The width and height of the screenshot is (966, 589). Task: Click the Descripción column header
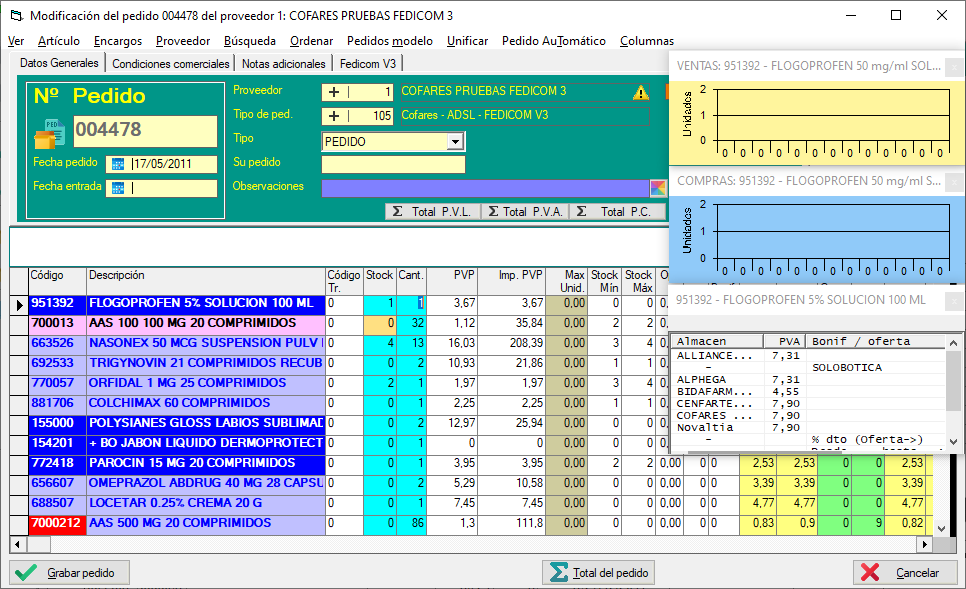(x=206, y=282)
